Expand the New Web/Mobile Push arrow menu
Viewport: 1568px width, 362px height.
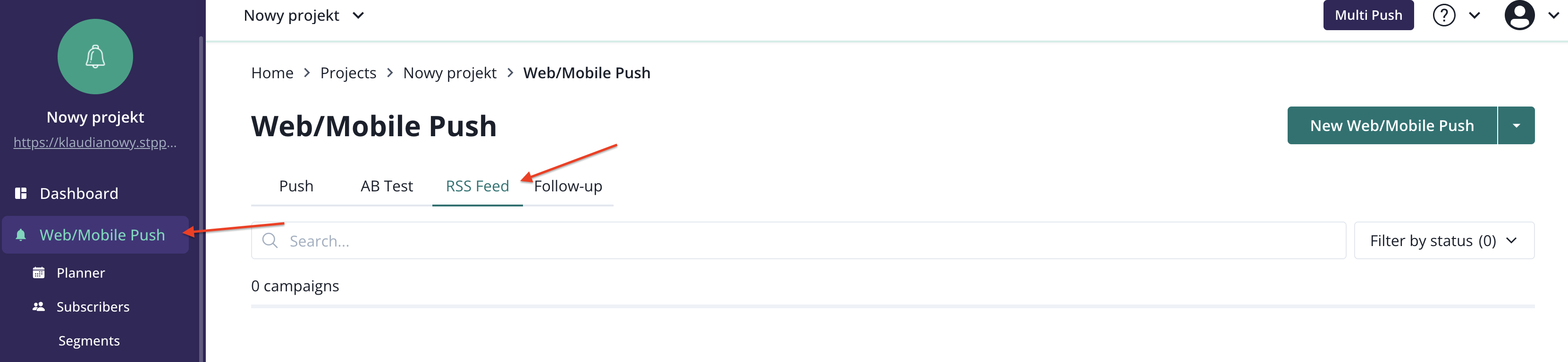(1516, 126)
